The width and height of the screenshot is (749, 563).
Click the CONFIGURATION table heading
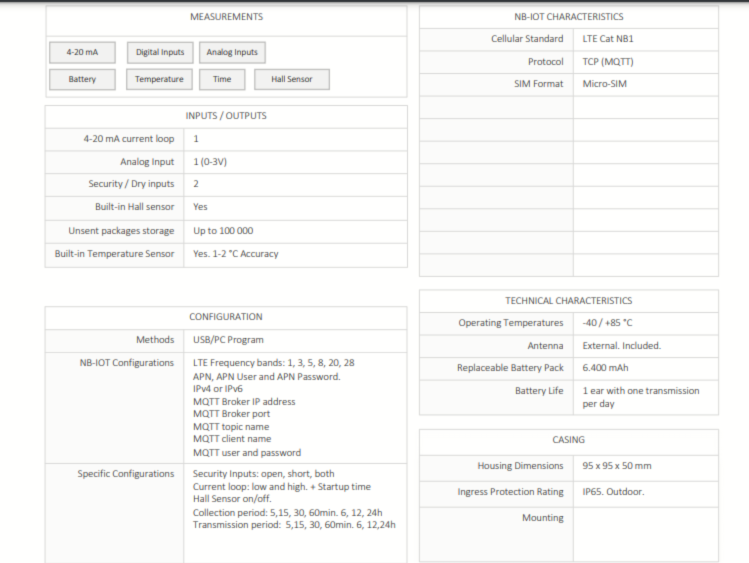[225, 317]
